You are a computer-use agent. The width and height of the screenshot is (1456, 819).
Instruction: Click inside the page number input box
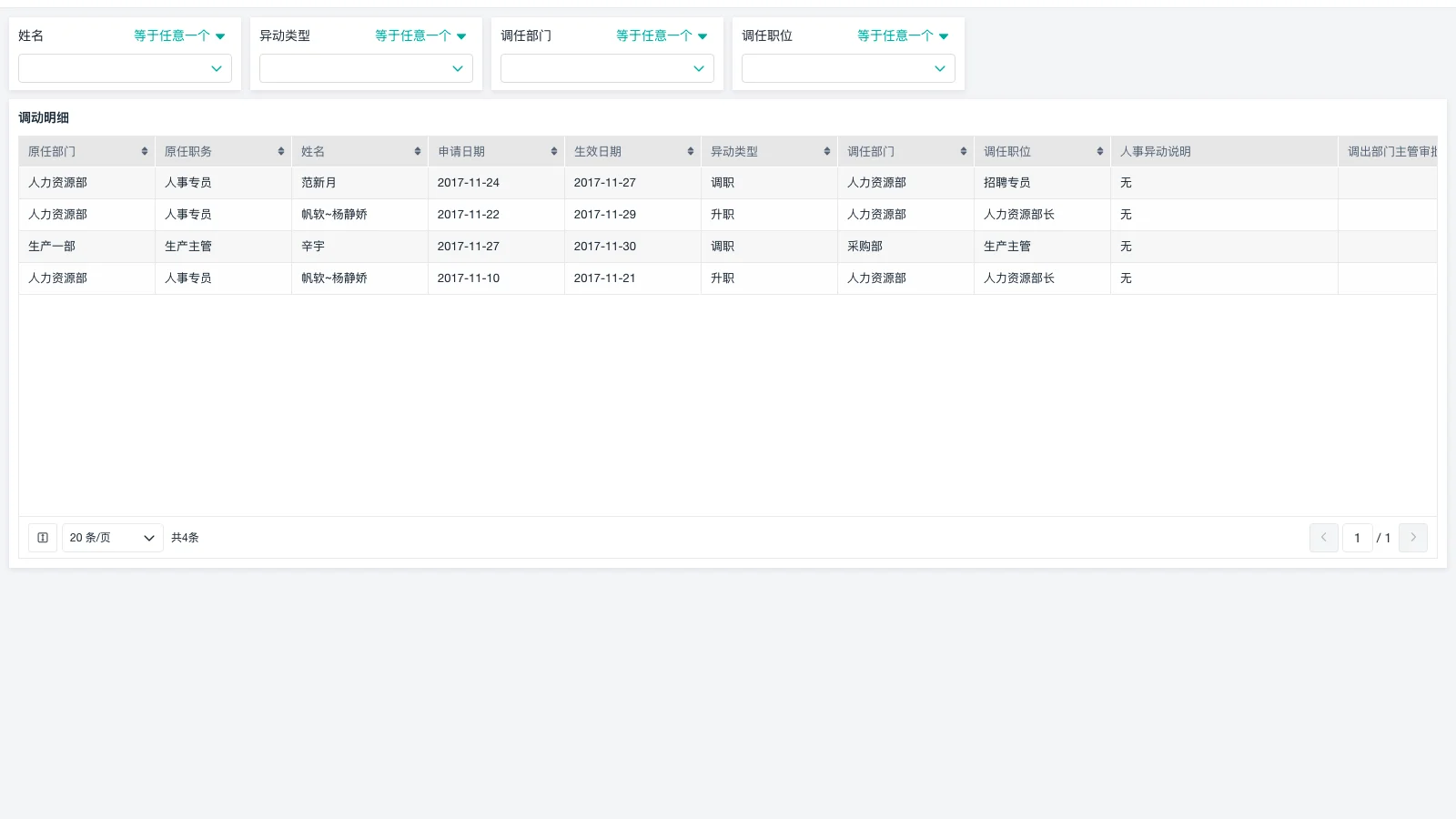1357,538
